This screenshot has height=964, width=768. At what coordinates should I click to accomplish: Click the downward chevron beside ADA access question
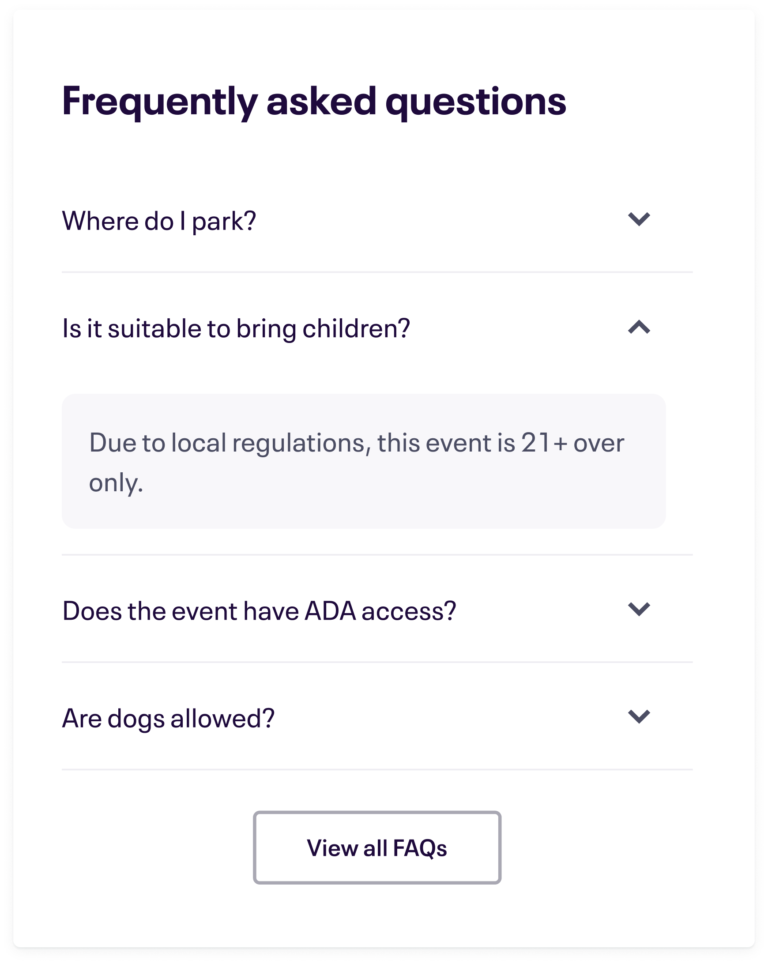point(641,607)
